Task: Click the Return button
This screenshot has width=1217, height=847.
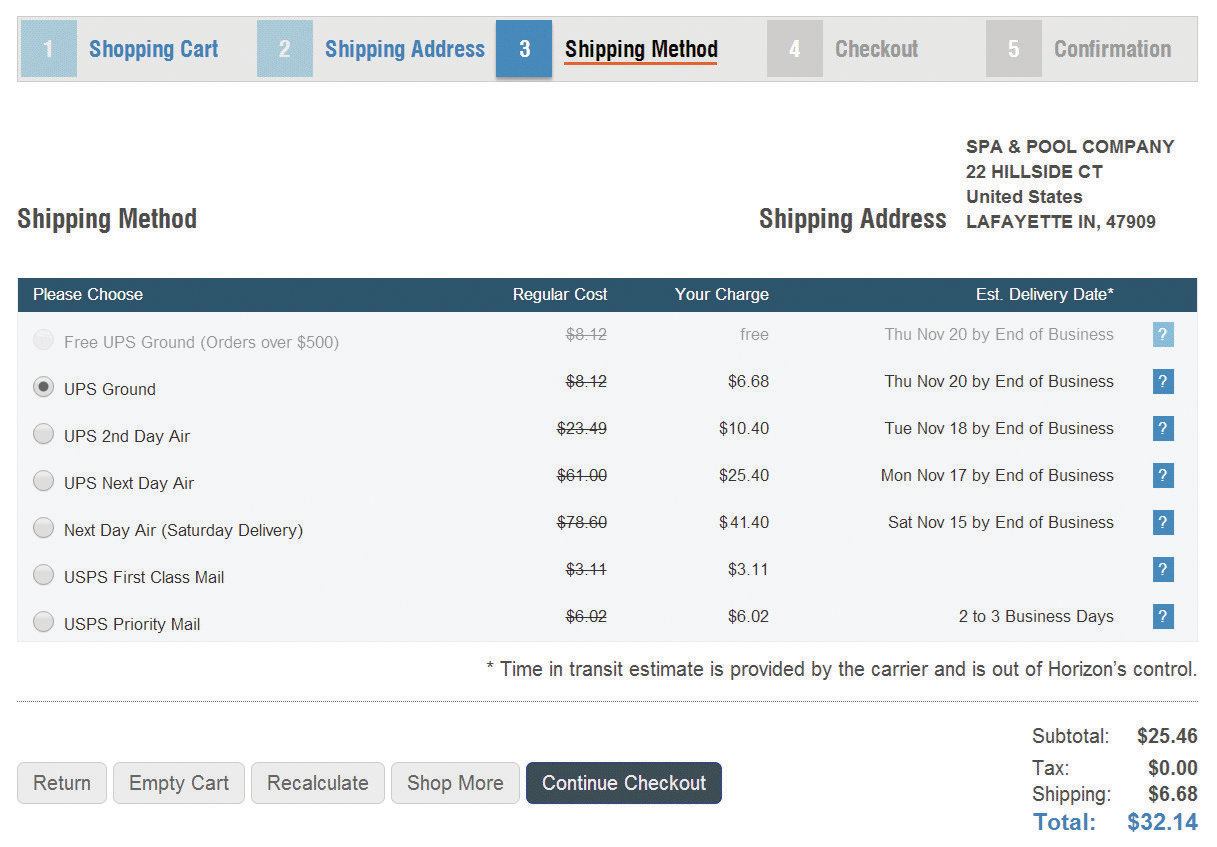Action: [62, 783]
